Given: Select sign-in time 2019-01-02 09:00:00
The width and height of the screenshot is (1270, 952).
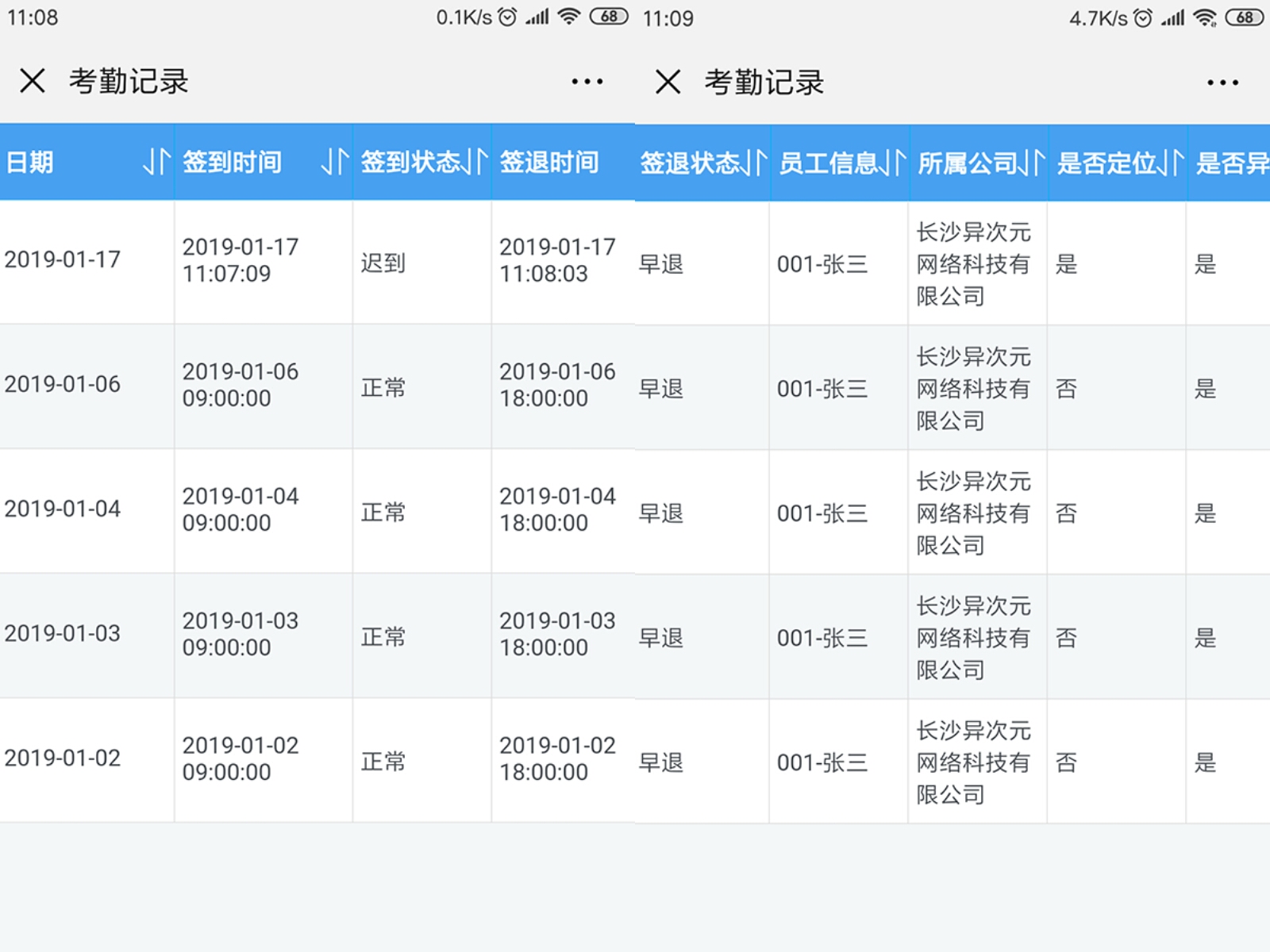Looking at the screenshot, I should pos(241,758).
